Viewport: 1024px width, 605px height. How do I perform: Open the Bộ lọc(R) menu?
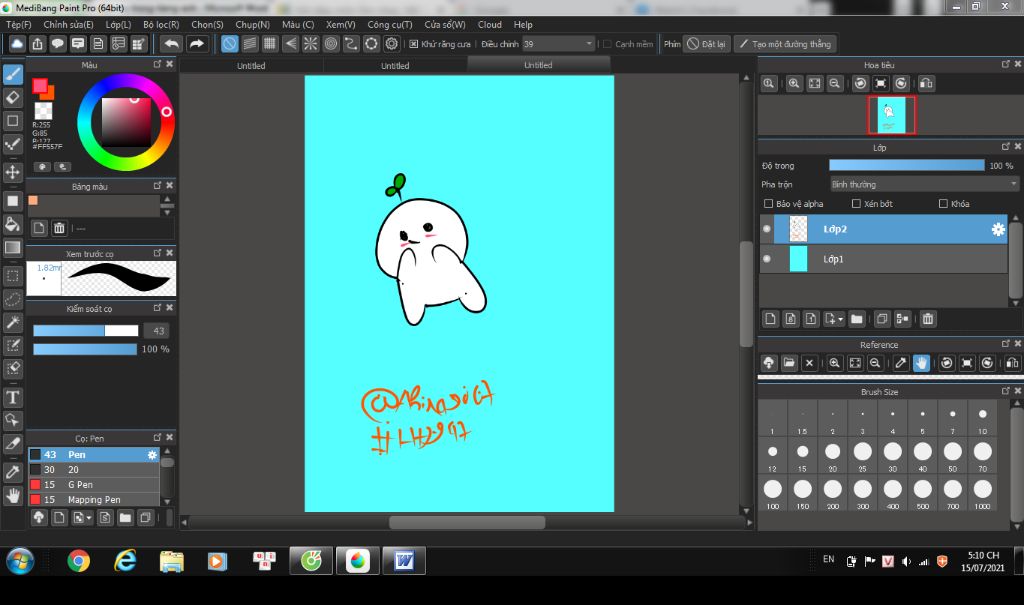coord(161,24)
